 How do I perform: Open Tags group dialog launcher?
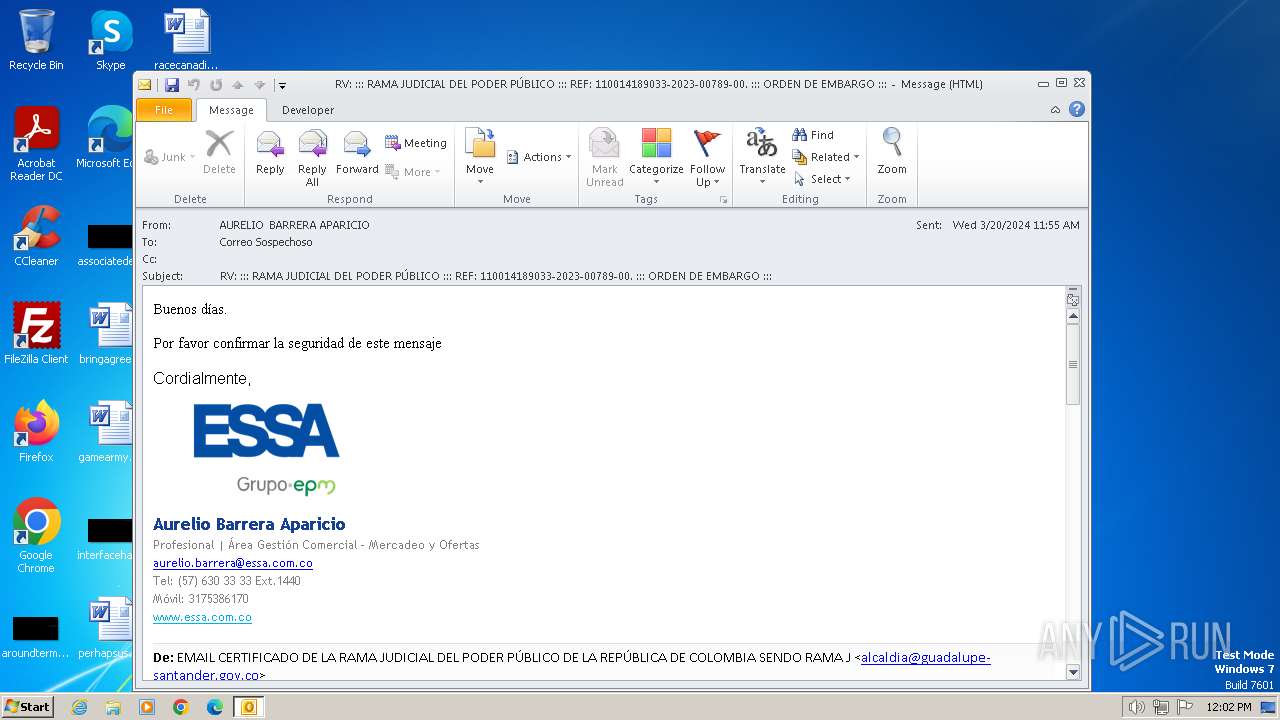click(x=723, y=200)
